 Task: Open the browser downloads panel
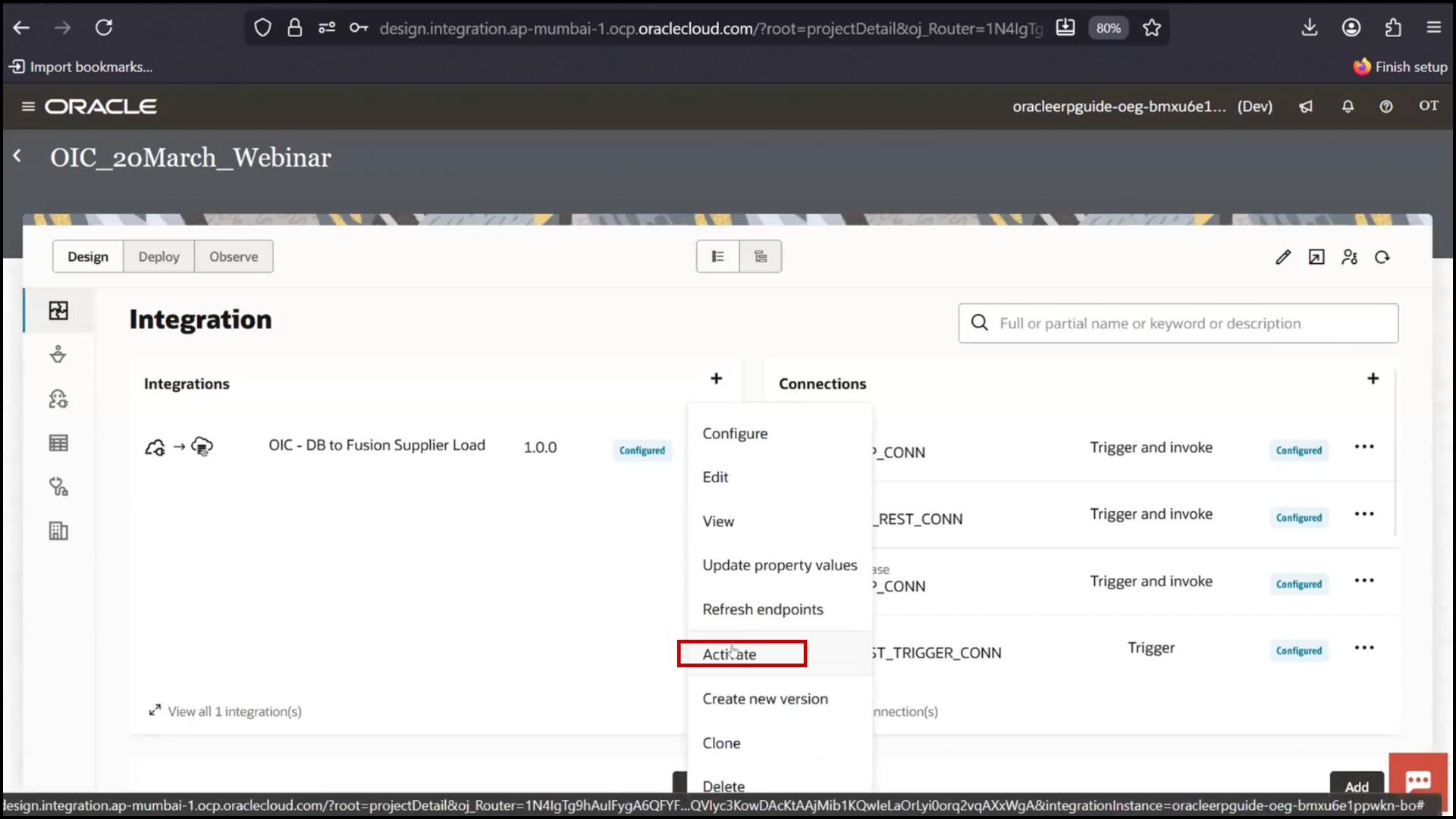point(1310,28)
